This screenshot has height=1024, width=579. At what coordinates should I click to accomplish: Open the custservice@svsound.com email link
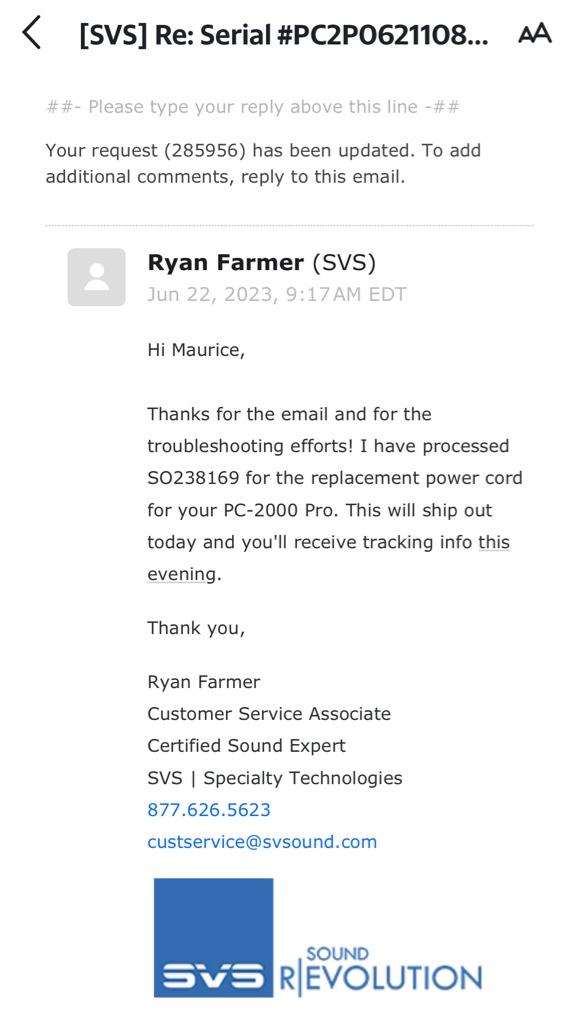pyautogui.click(x=262, y=841)
